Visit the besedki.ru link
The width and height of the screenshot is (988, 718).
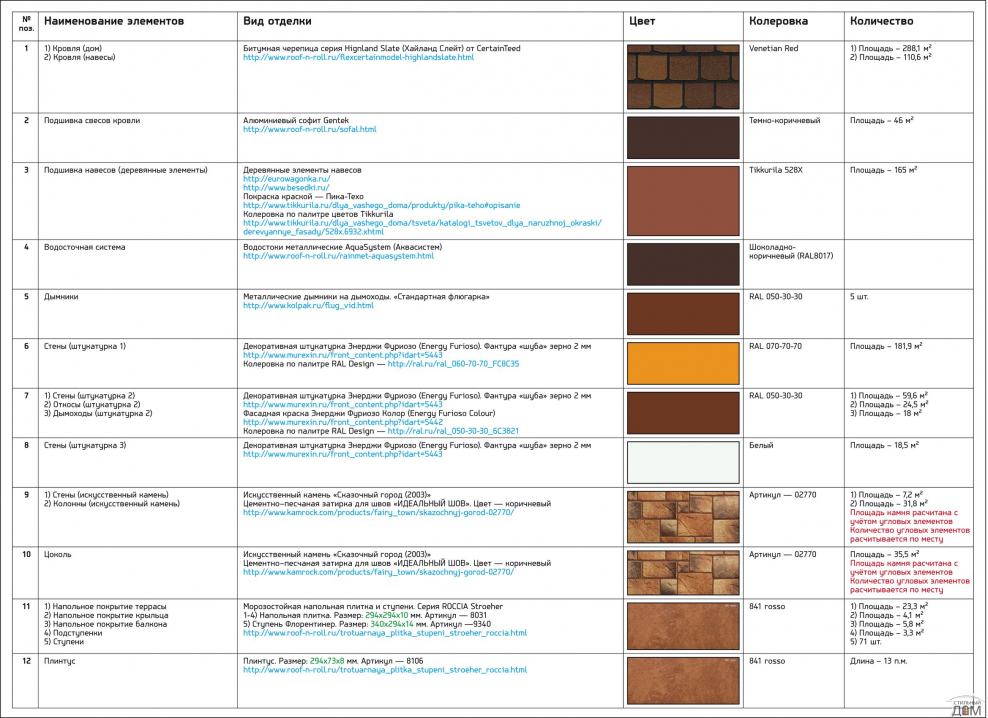[x=273, y=188]
